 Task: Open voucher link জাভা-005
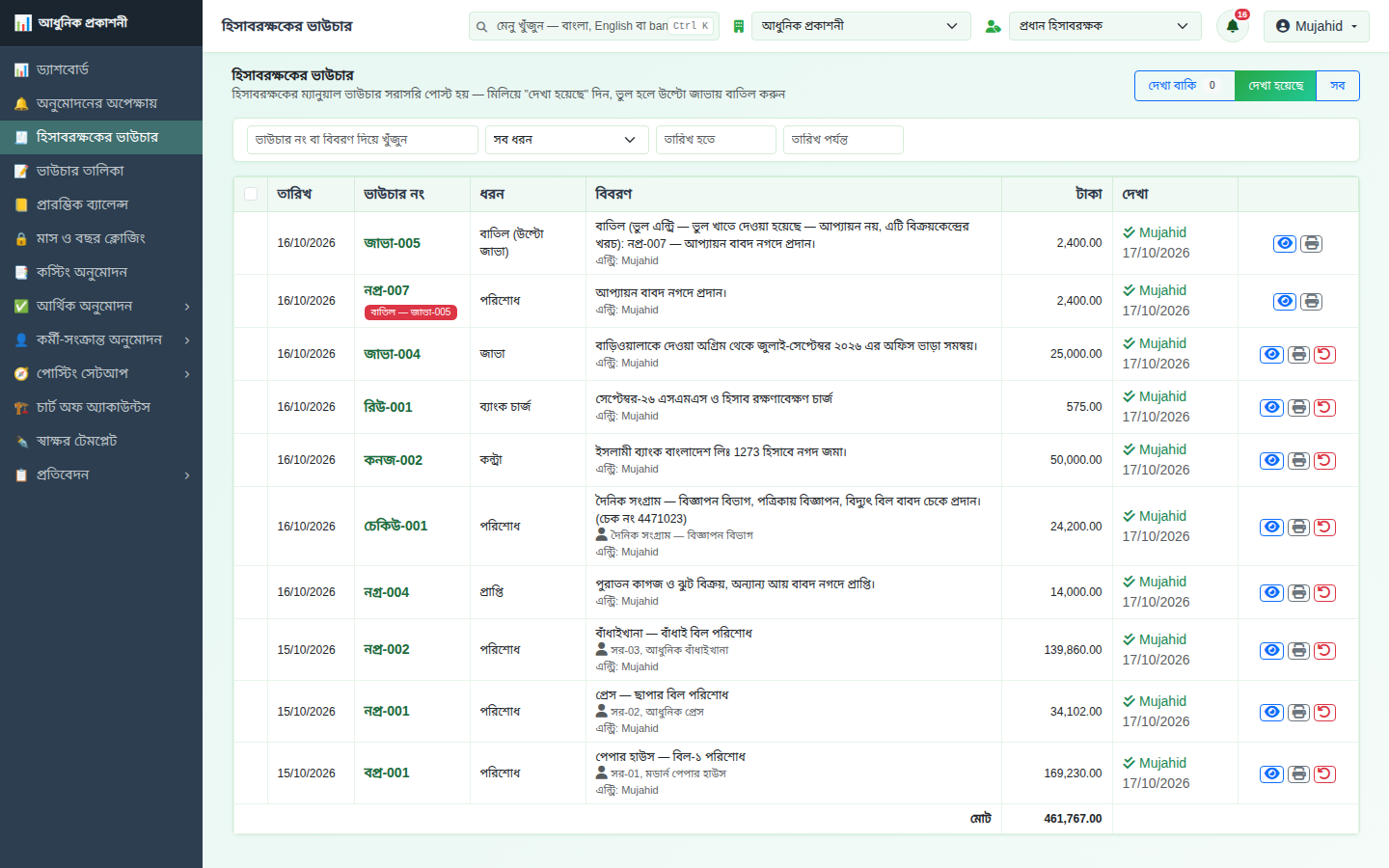point(392,243)
